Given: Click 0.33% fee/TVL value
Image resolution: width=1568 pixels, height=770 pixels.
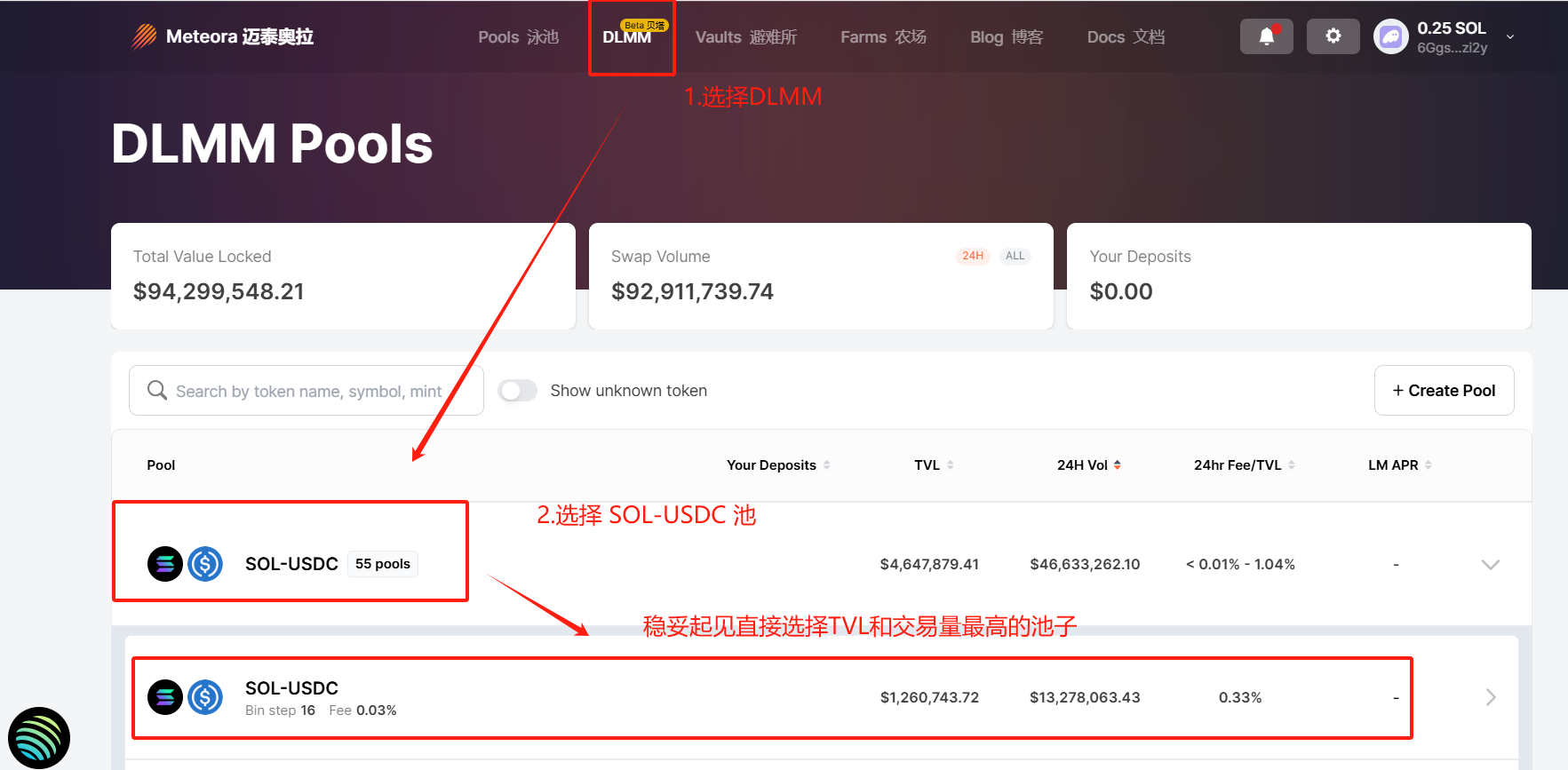Looking at the screenshot, I should [1240, 697].
